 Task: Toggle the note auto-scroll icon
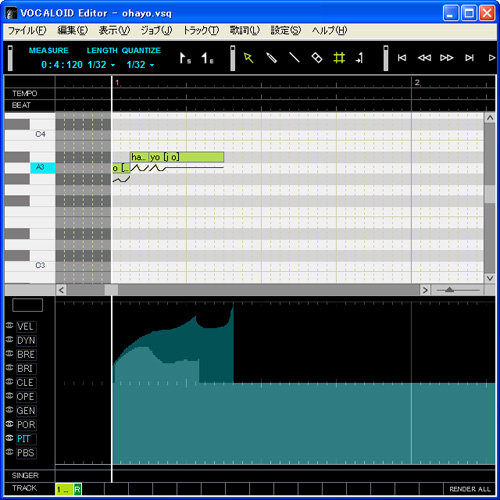click(x=359, y=58)
